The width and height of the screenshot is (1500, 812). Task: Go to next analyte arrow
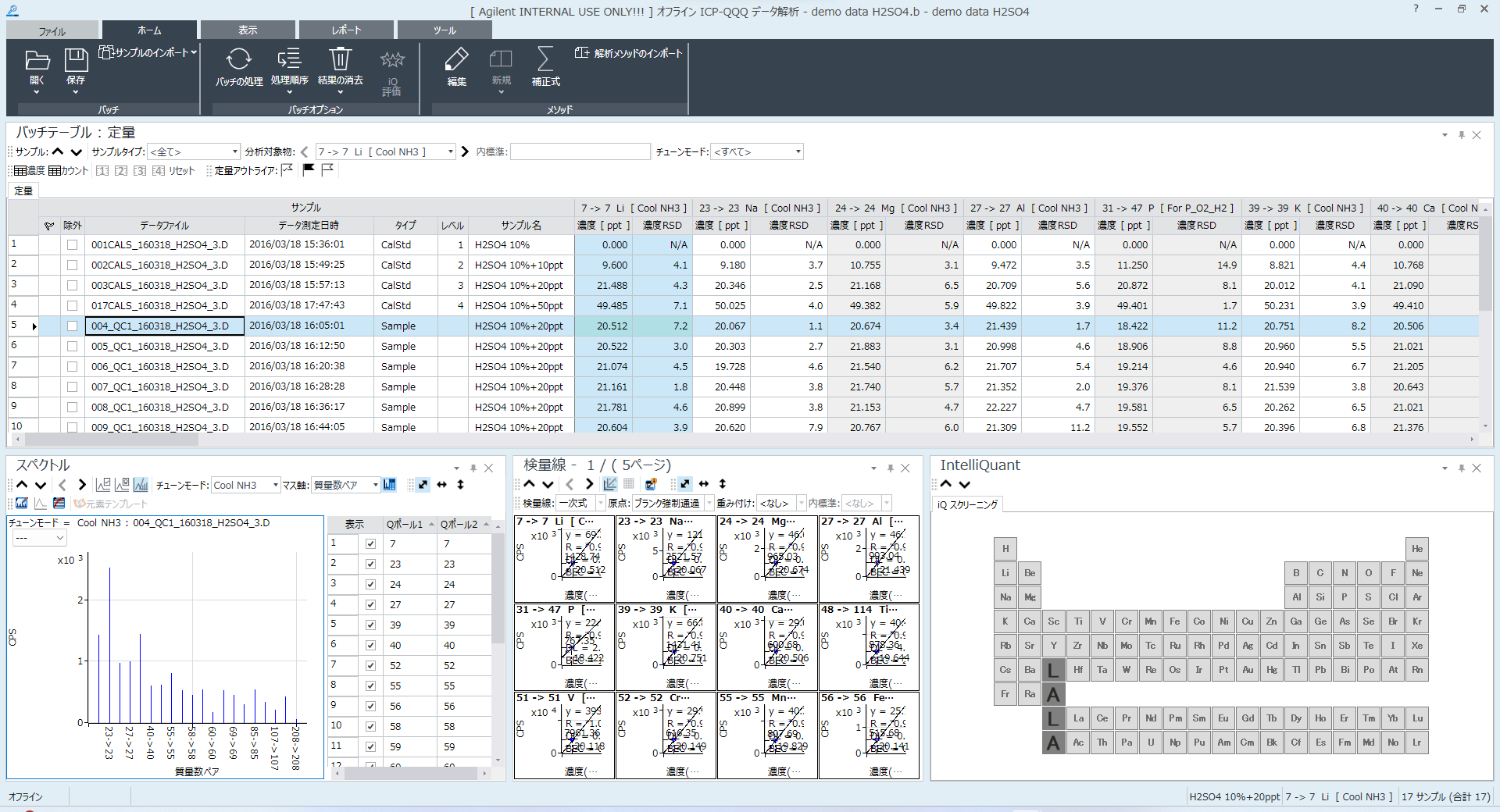pyautogui.click(x=465, y=151)
